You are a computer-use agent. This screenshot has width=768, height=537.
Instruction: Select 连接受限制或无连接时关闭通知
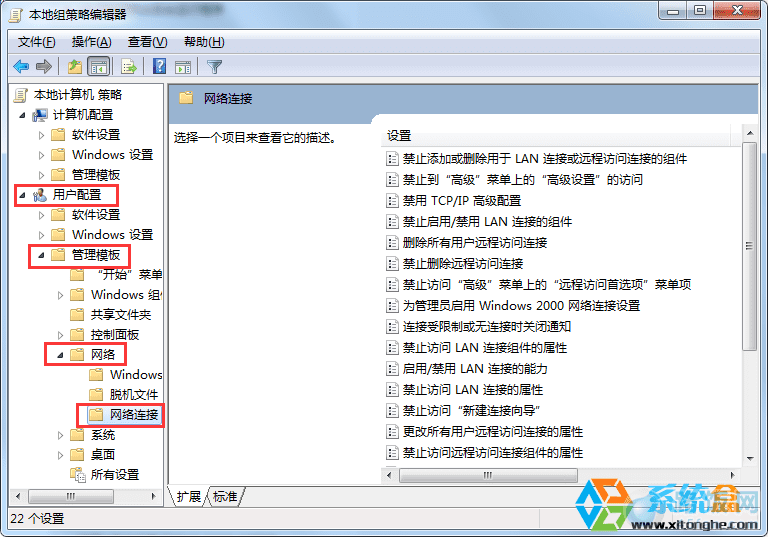click(486, 327)
